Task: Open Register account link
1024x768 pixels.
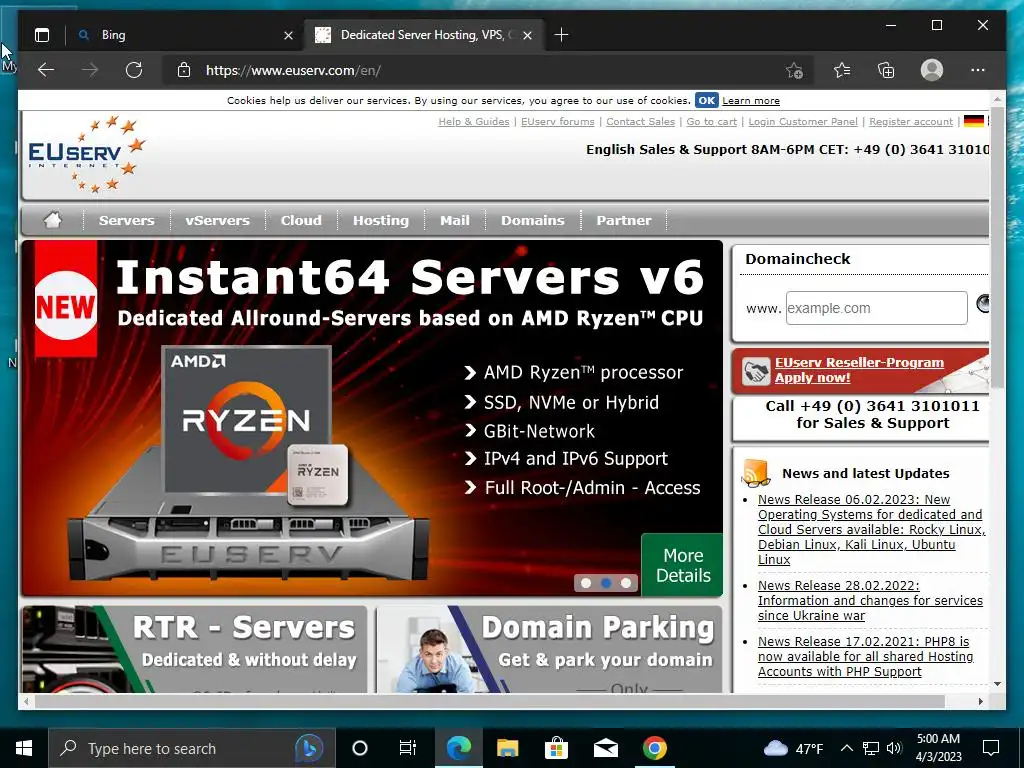Action: click(x=910, y=121)
